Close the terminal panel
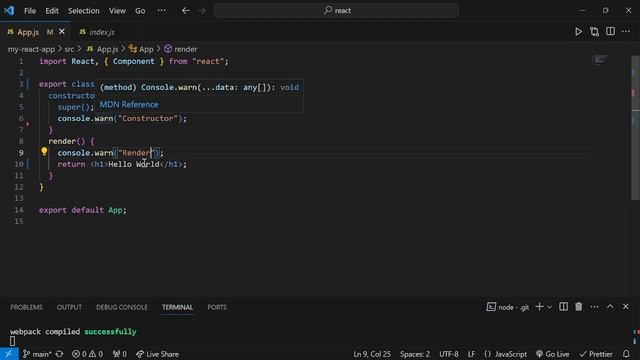640x360 pixels. click(626, 307)
